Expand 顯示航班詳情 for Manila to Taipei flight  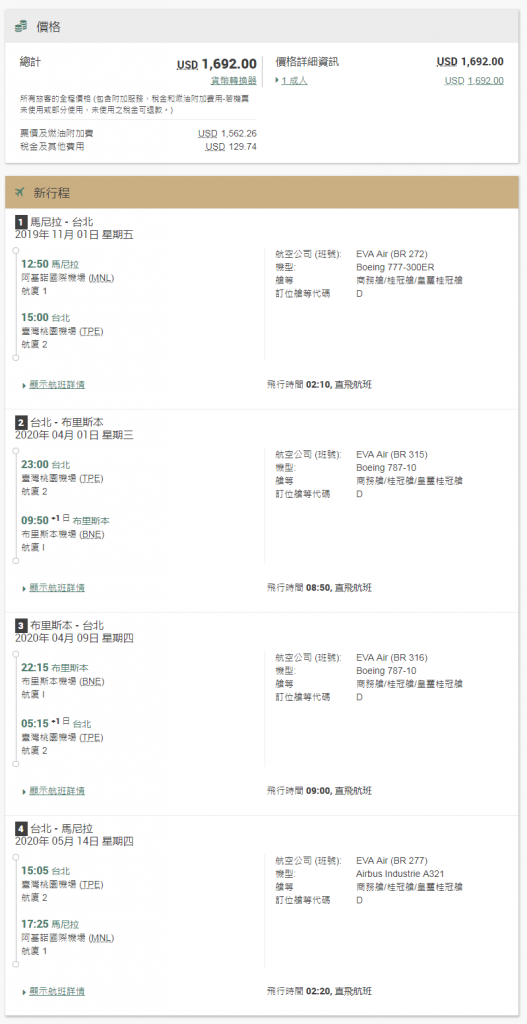54,385
